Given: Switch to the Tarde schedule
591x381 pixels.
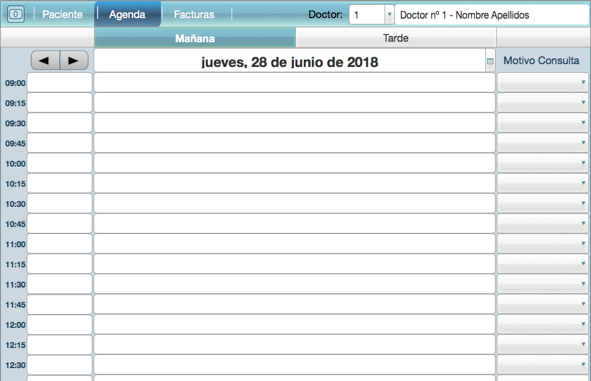Looking at the screenshot, I should point(396,38).
